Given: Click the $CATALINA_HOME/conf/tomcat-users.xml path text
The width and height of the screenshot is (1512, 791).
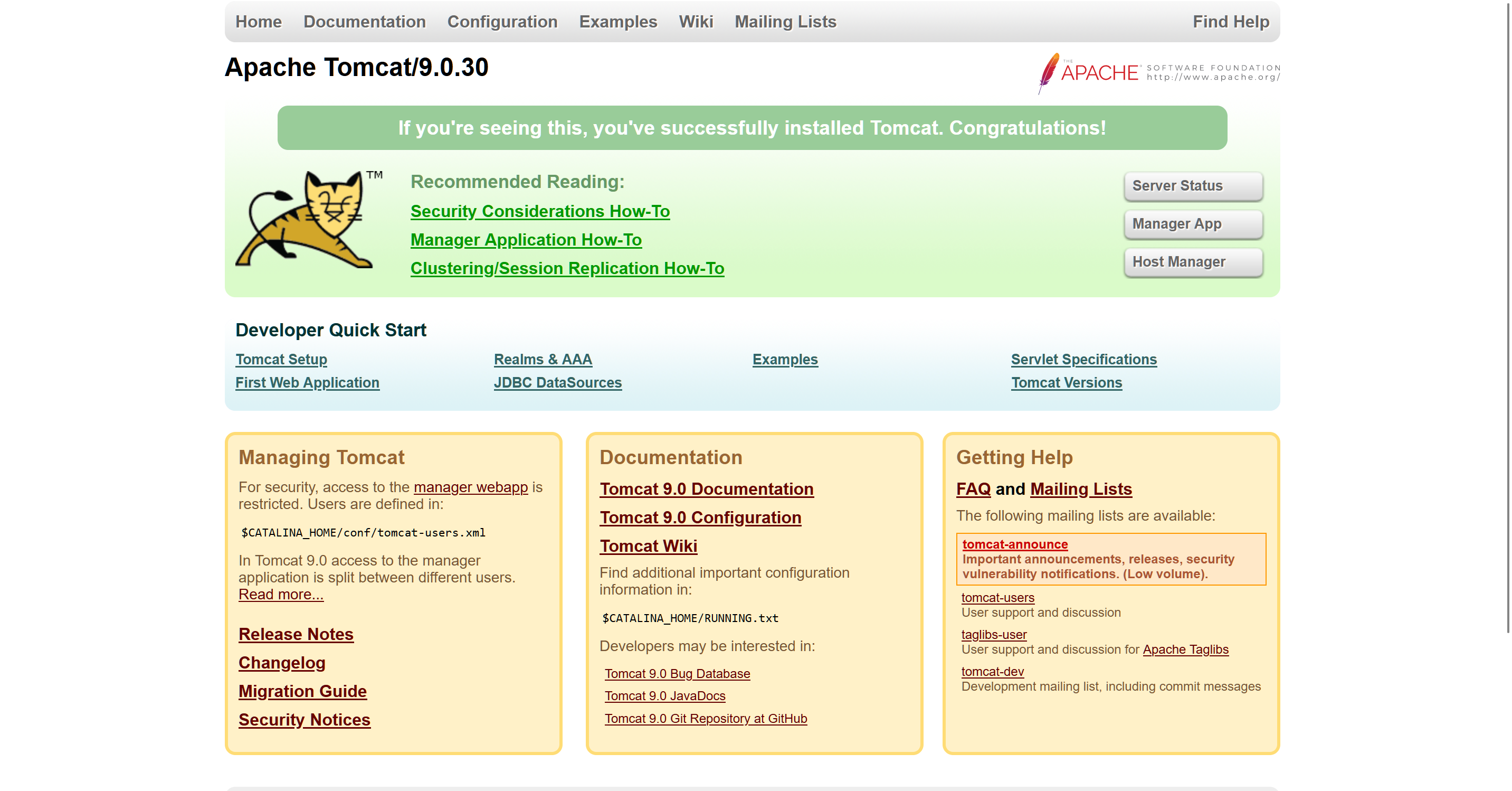Looking at the screenshot, I should pyautogui.click(x=363, y=533).
